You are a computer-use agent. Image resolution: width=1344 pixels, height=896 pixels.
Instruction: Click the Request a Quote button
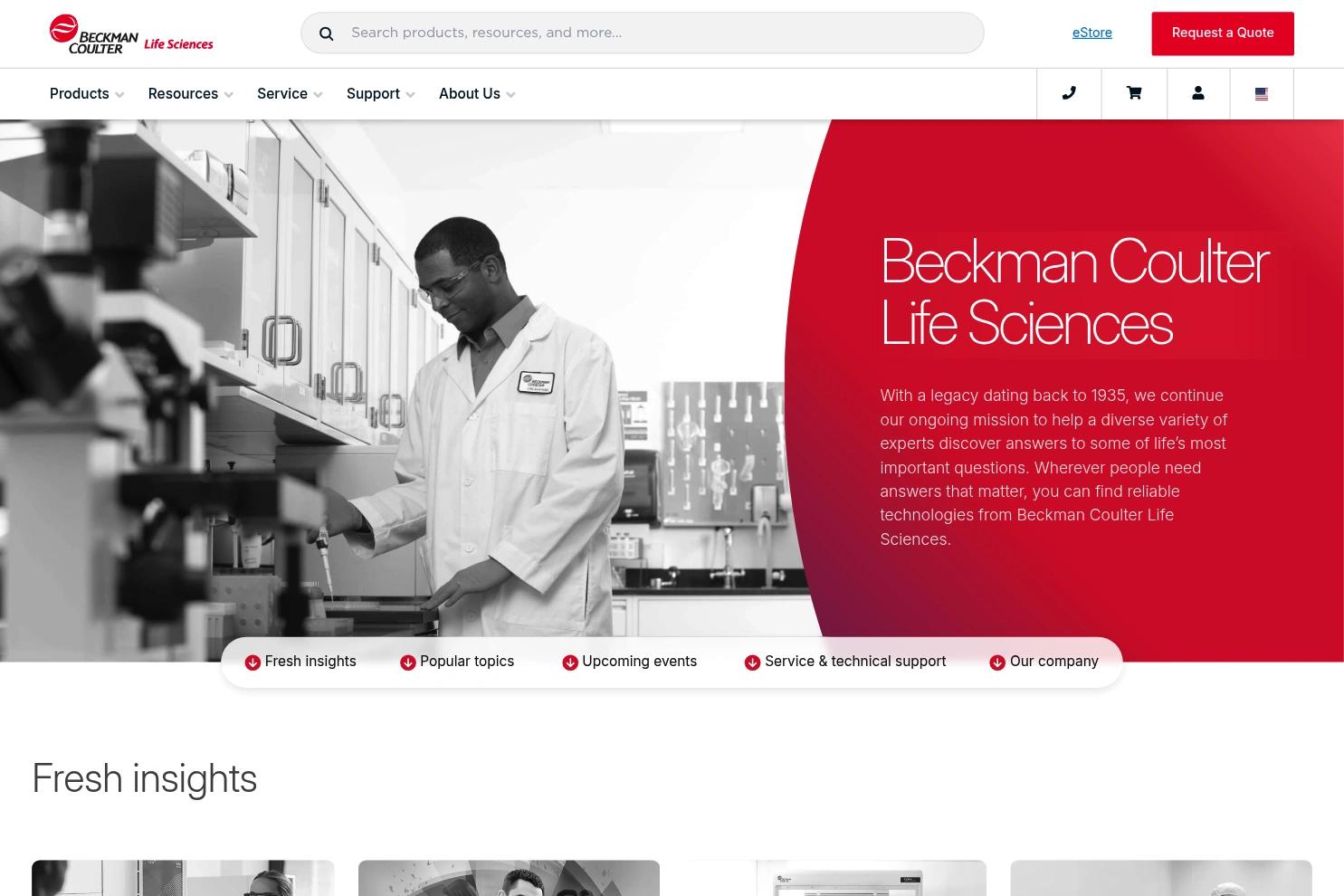click(x=1223, y=33)
